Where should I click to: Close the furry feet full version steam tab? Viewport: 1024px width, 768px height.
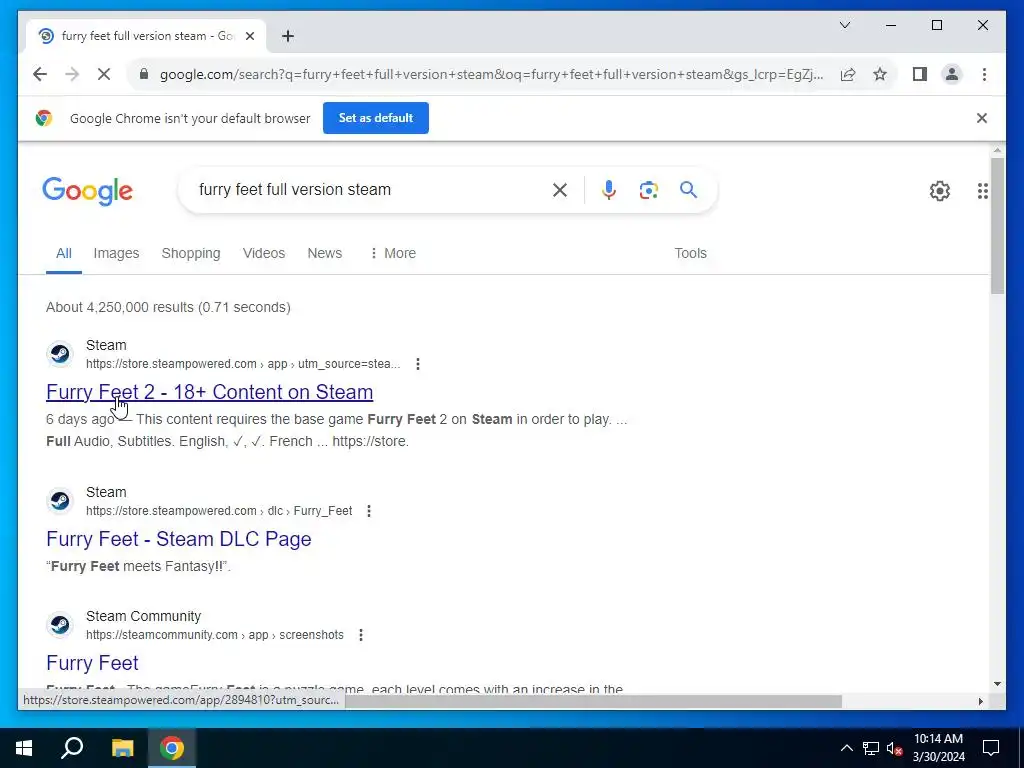[249, 36]
